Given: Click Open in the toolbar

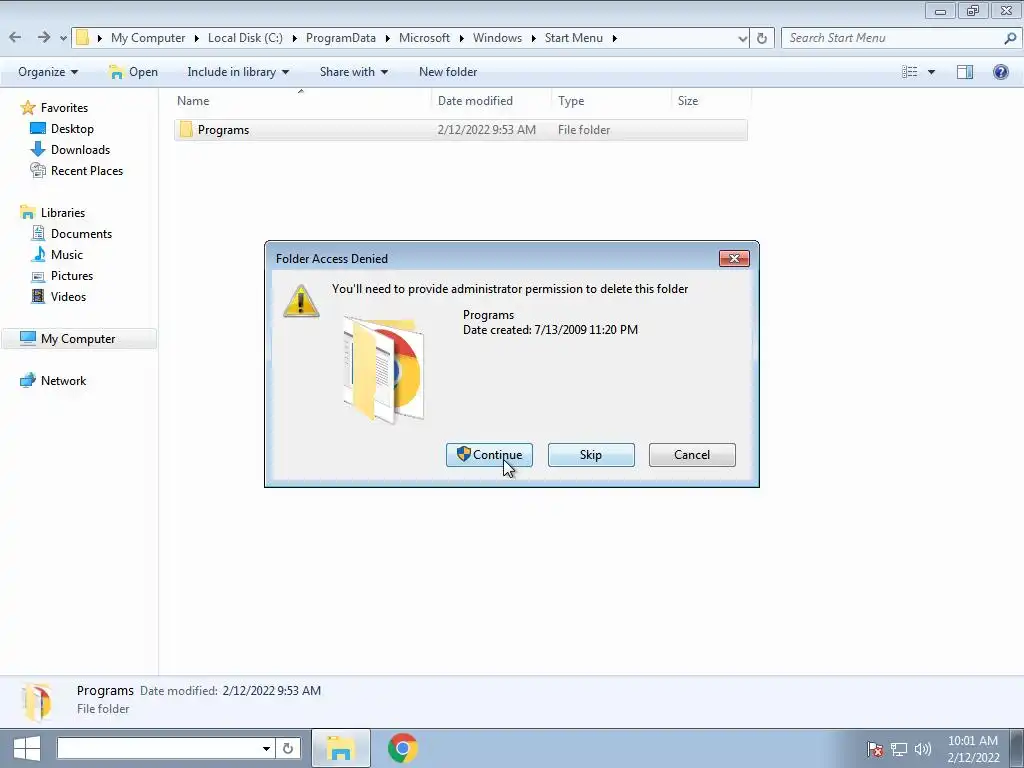Looking at the screenshot, I should pyautogui.click(x=133, y=72).
